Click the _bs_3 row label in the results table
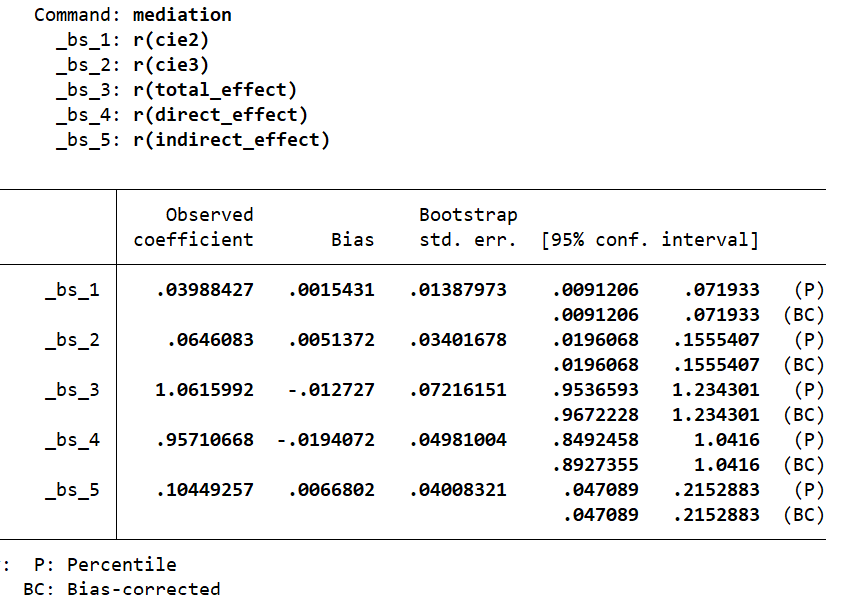Viewport: 849px width, 595px height. (72, 390)
